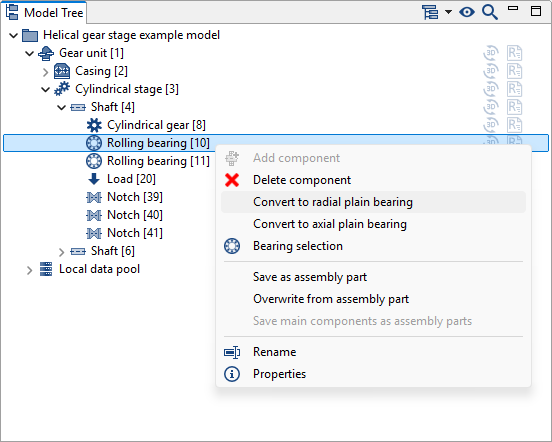The height and width of the screenshot is (442, 552).
Task: Choose Overwrite from assembly part
Action: [373, 299]
